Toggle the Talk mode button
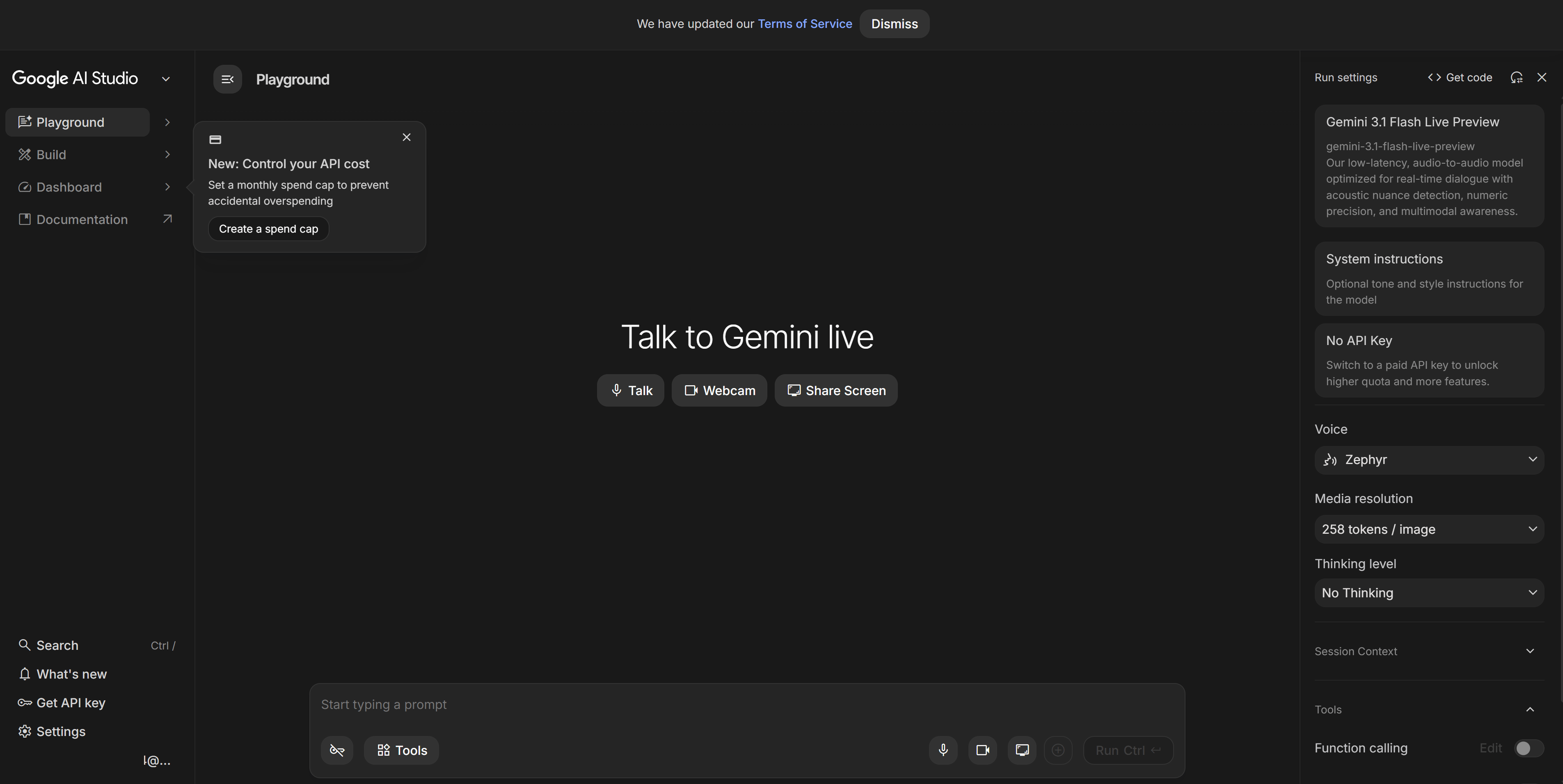Screen dimensions: 1563x784 click(x=630, y=390)
